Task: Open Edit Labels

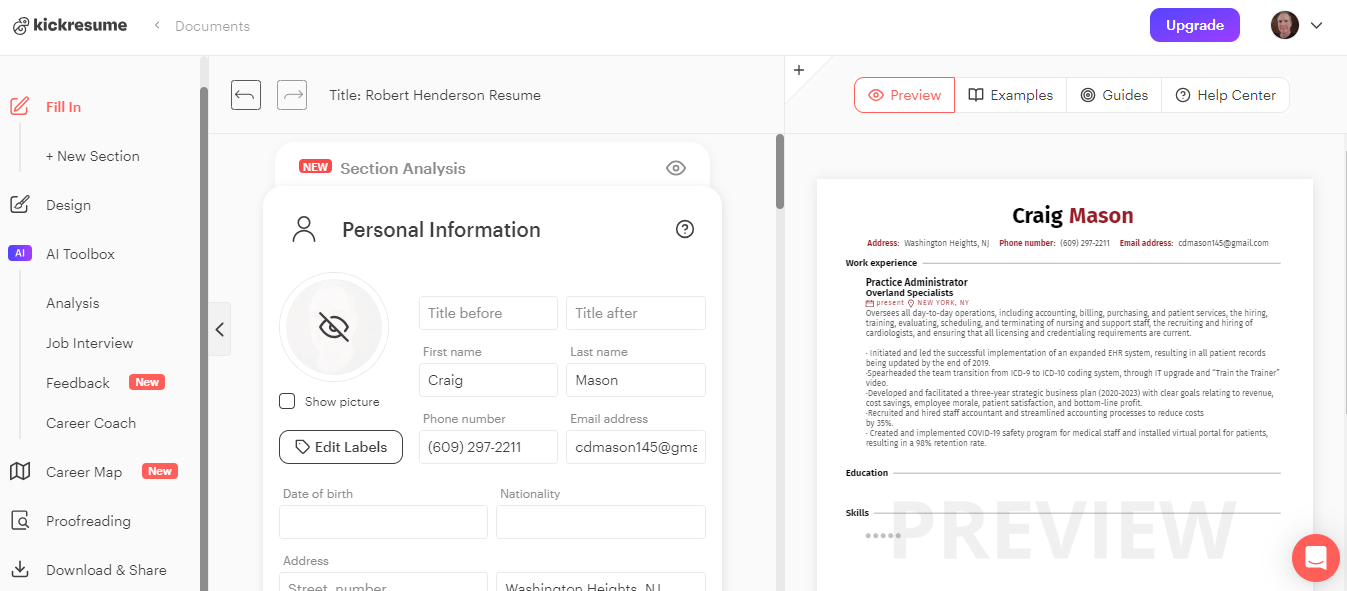Action: tap(340, 446)
